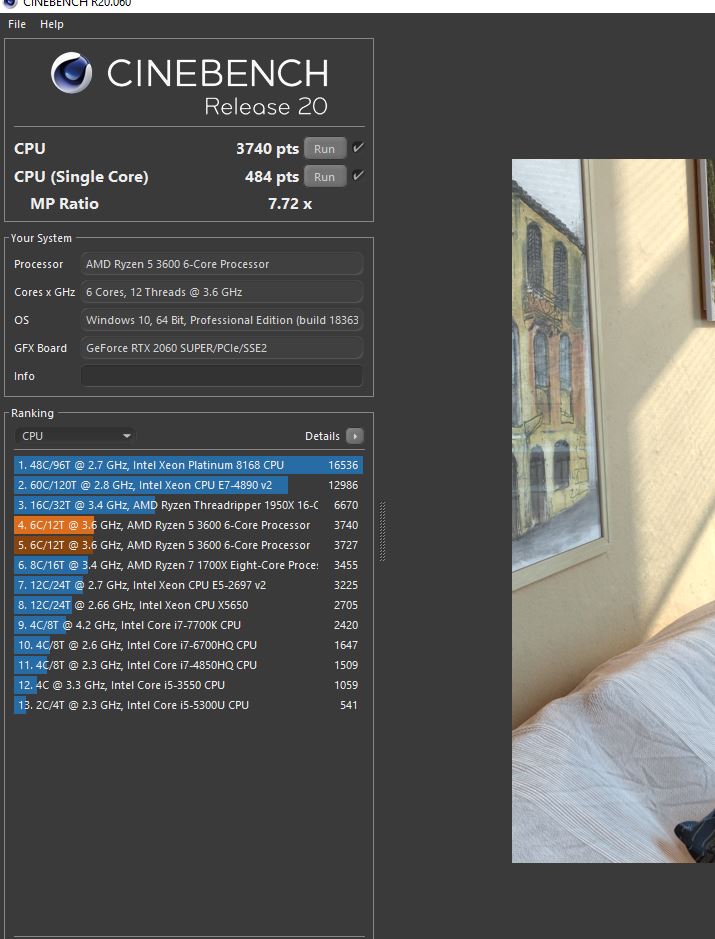
Task: Click the Cores x GHz field
Action: (222, 292)
